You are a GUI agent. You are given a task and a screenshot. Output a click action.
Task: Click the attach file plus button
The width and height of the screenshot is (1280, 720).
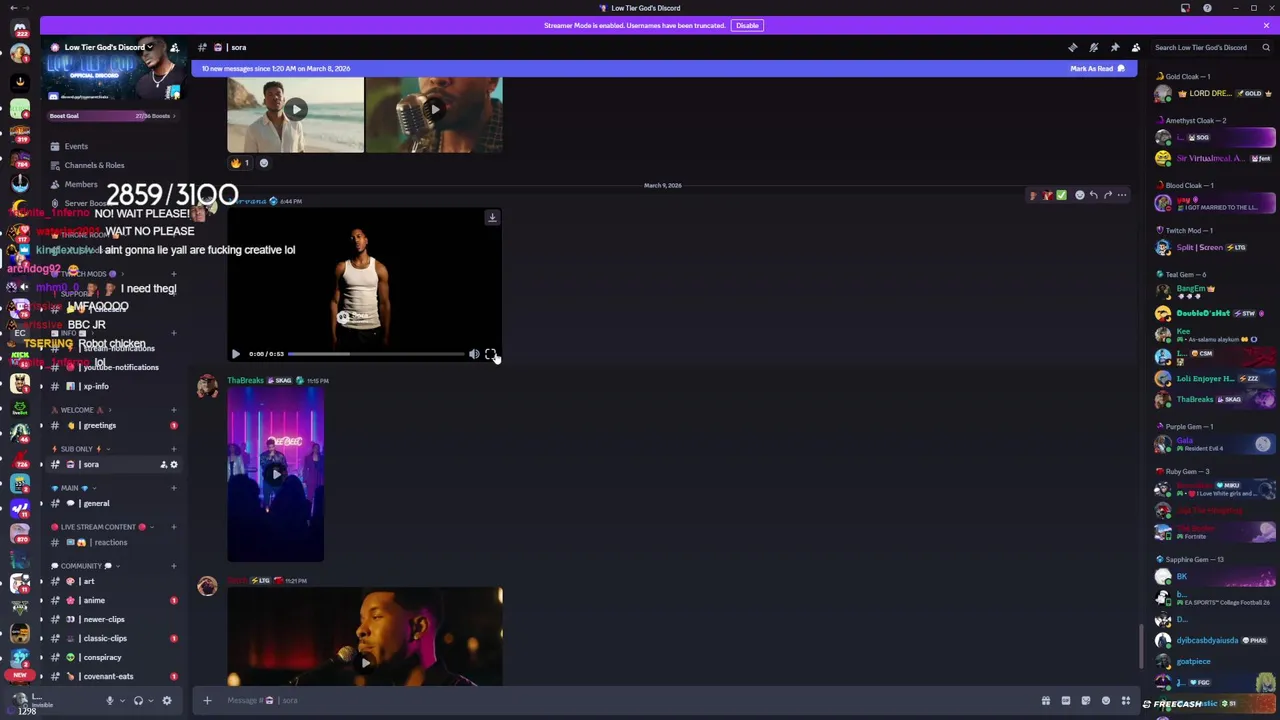click(207, 700)
